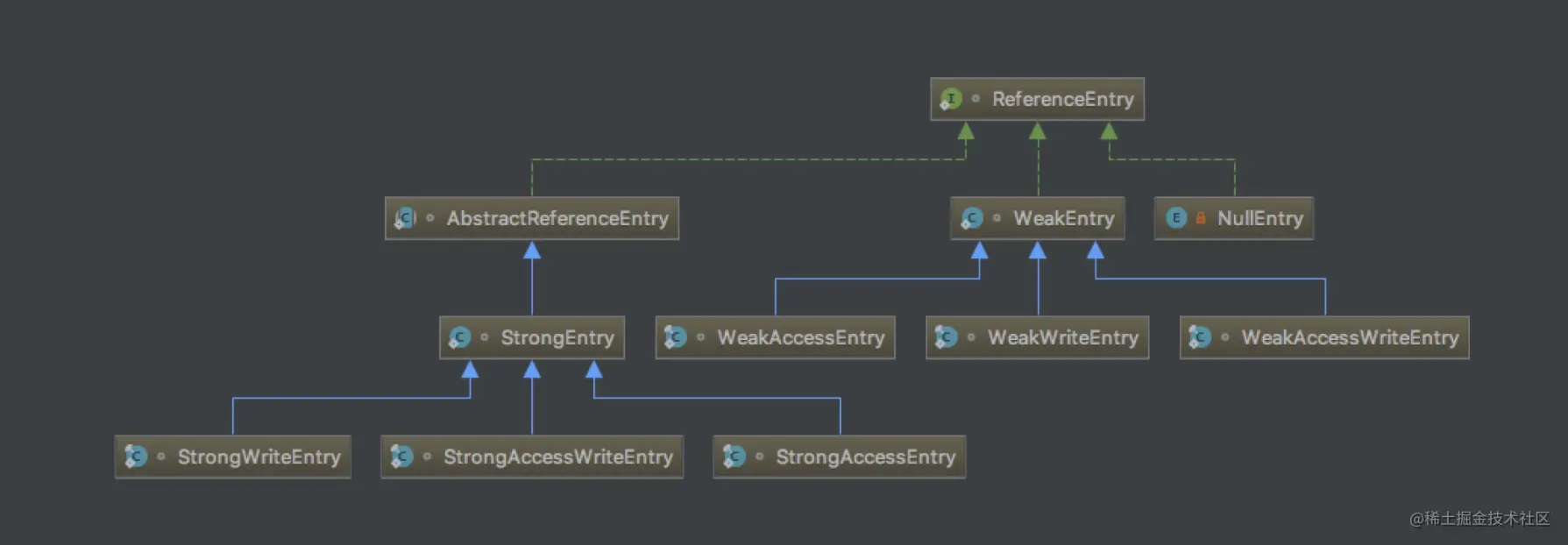This screenshot has height=545, width=1568.
Task: Select the WeakEntry class label
Action: [1063, 218]
